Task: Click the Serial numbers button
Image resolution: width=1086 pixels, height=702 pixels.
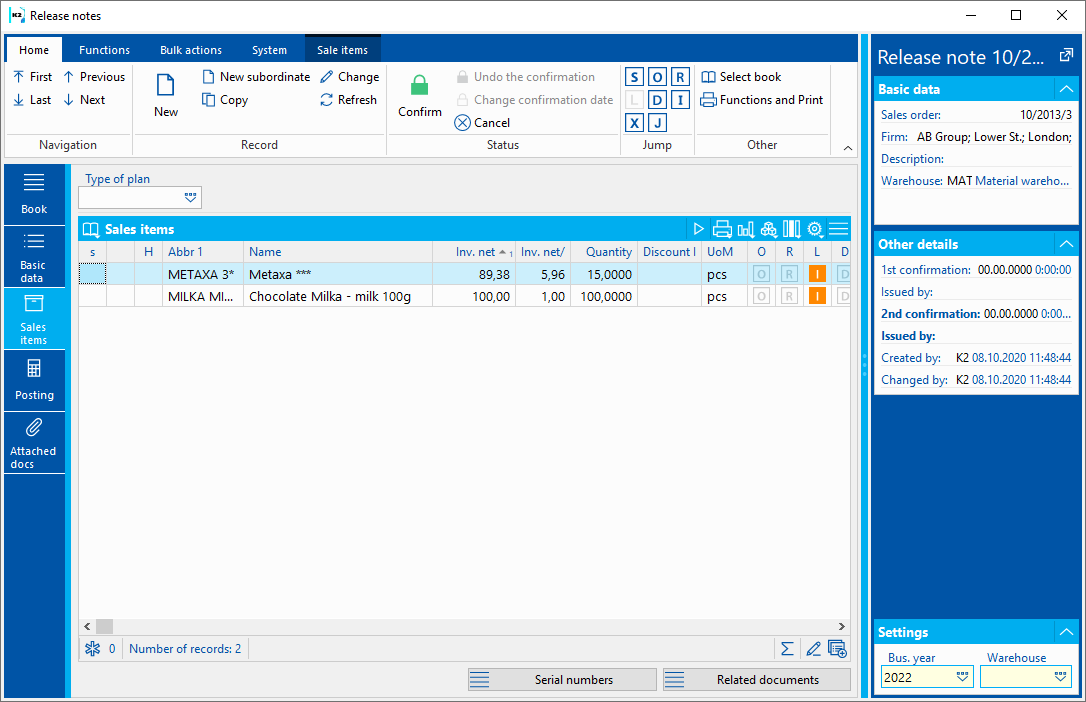Action: click(x=562, y=680)
